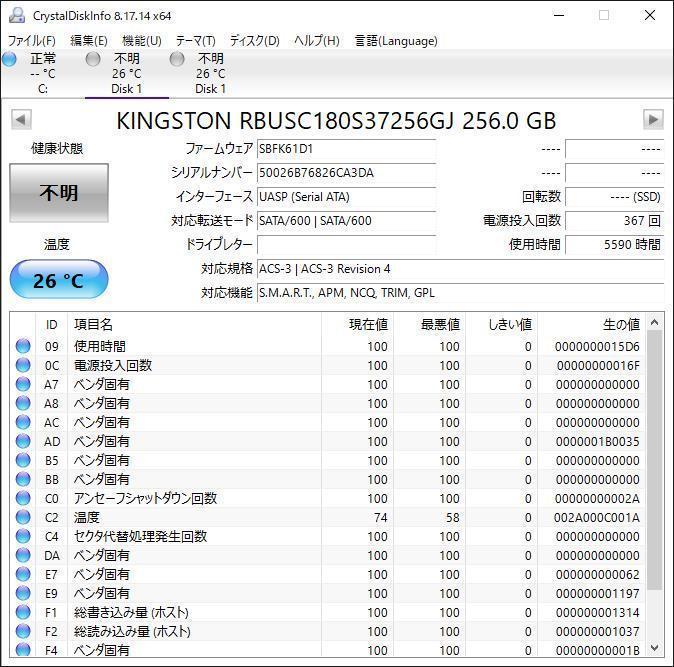This screenshot has height=667, width=674.
Task: Click the 最悪値 column header
Action: pos(429,324)
